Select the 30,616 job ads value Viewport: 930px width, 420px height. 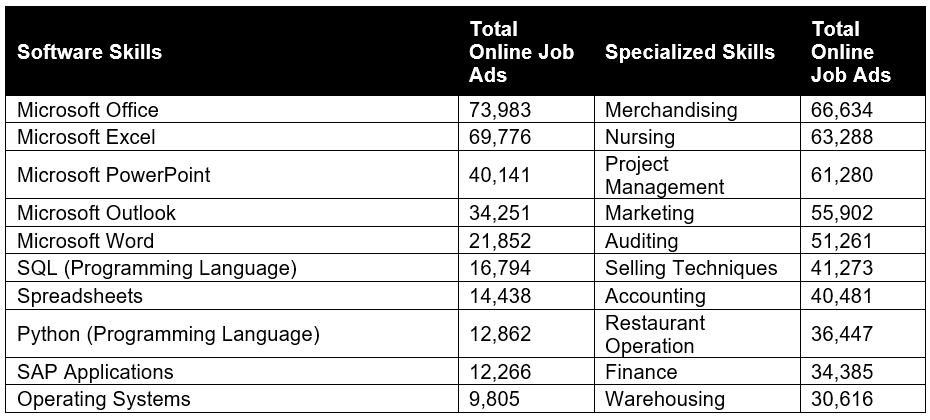[842, 399]
